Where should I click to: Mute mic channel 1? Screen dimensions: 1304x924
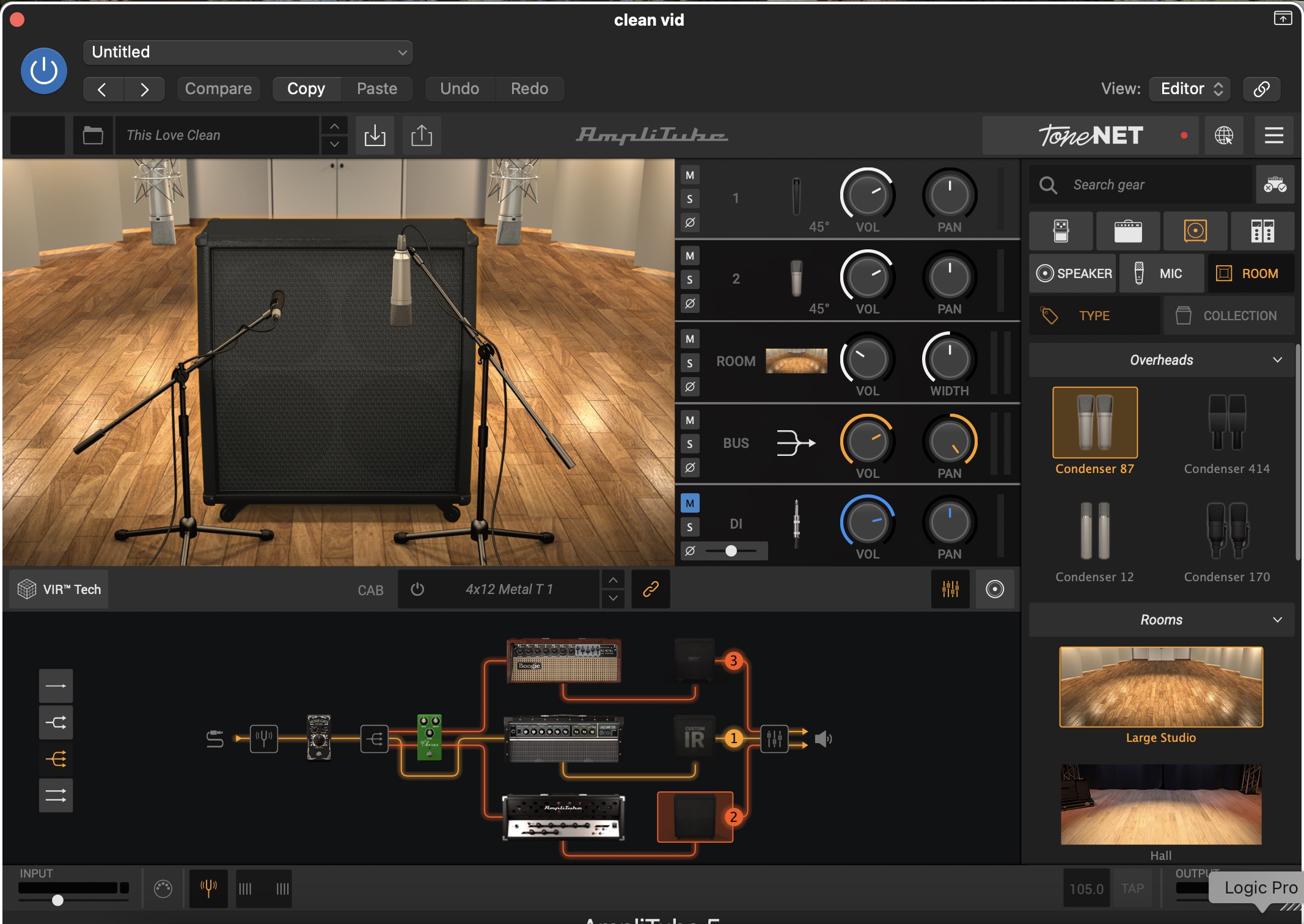point(690,175)
